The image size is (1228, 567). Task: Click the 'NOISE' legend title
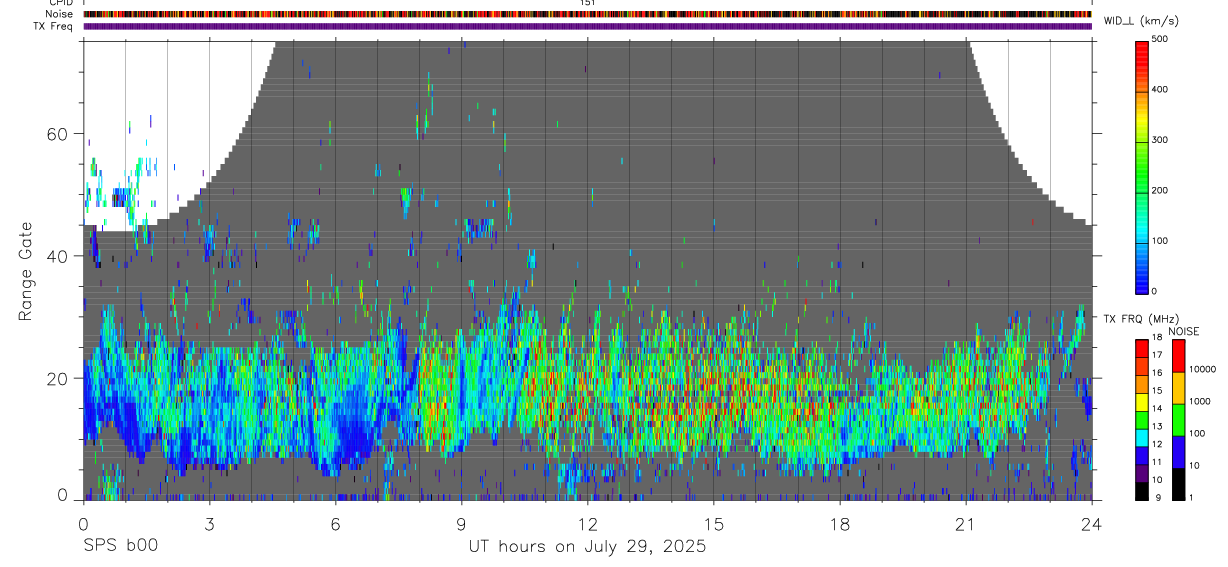click(1183, 331)
